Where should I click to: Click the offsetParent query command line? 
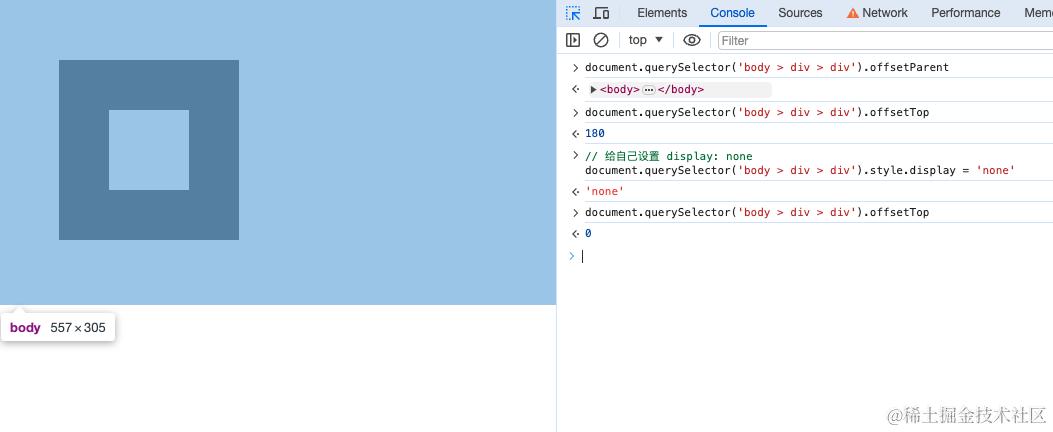click(767, 67)
